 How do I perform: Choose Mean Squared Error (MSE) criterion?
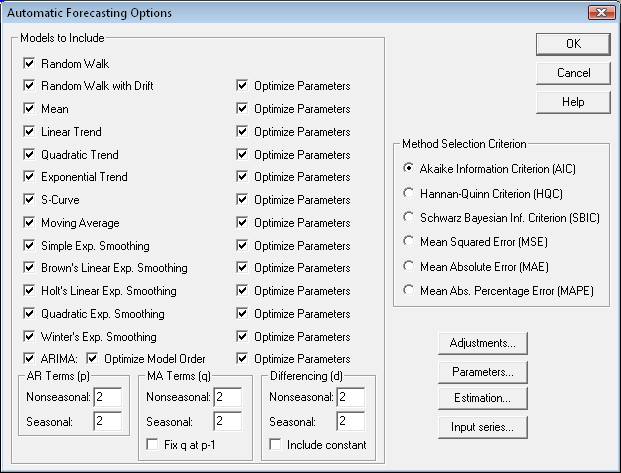click(407, 241)
